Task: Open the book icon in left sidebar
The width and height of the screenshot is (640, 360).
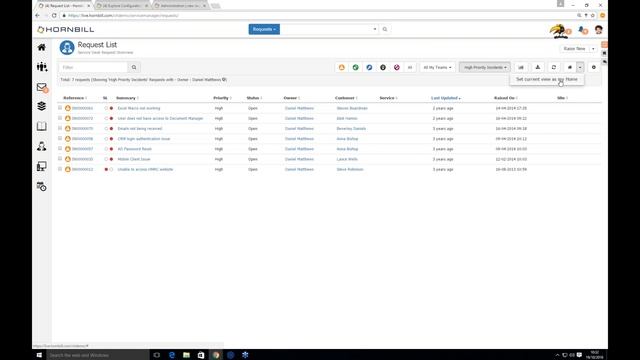Action: pyautogui.click(x=42, y=126)
